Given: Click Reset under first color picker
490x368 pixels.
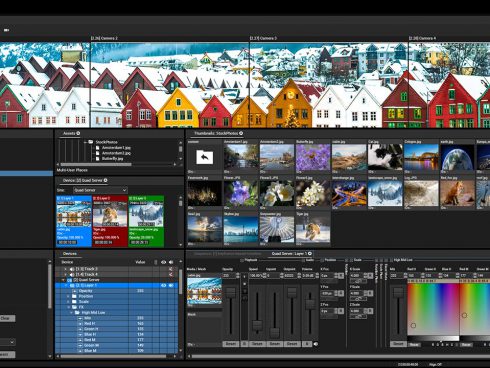Looking at the screenshot, I should pos(414,345).
